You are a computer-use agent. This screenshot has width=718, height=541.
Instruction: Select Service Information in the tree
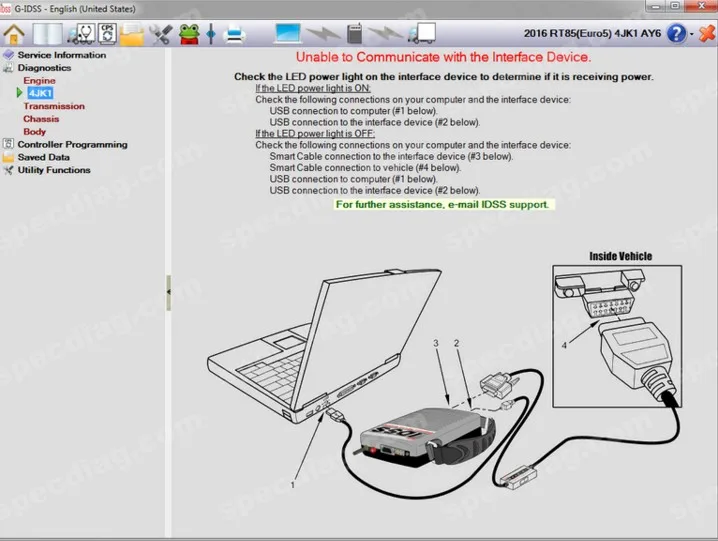62,55
